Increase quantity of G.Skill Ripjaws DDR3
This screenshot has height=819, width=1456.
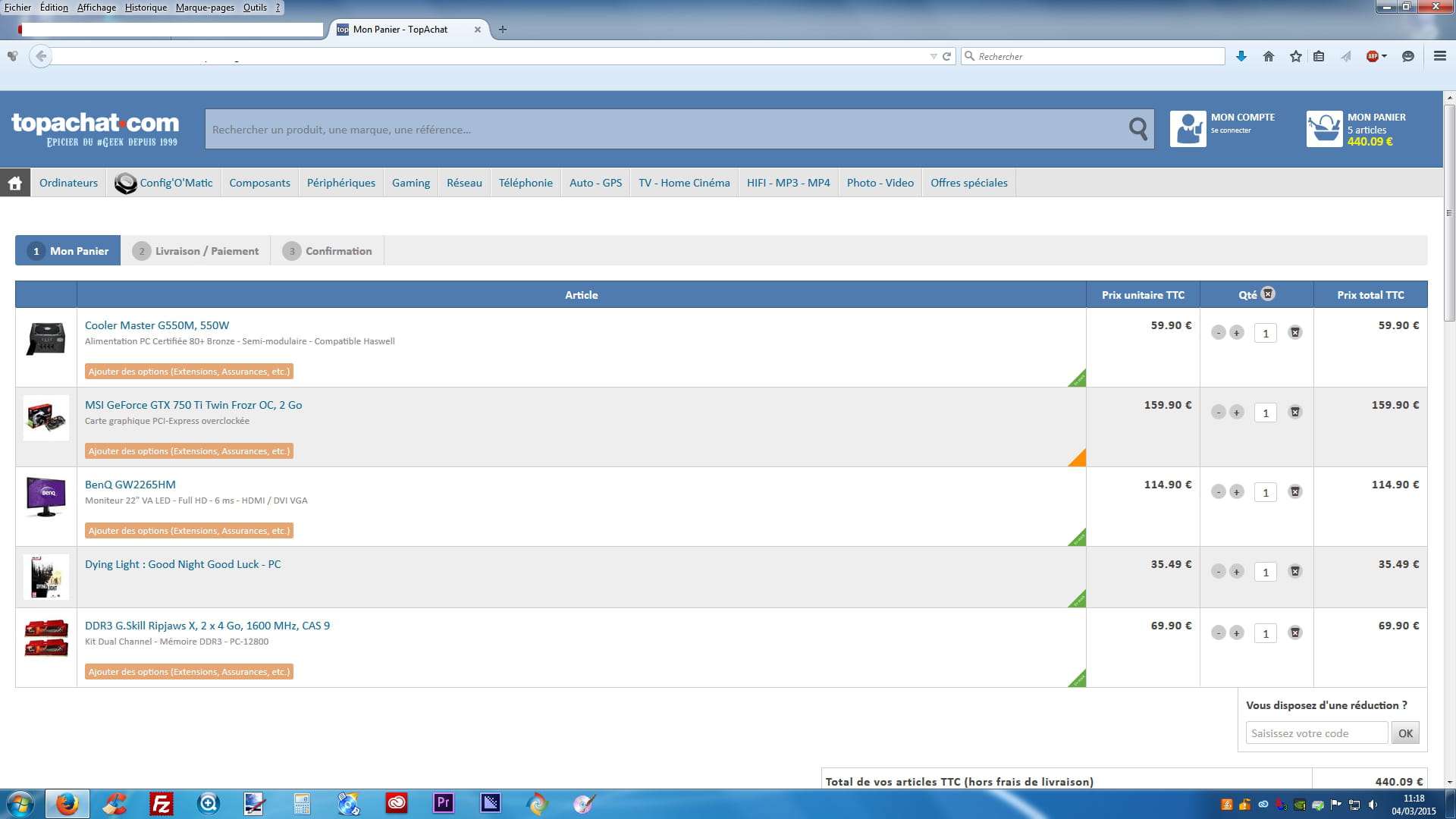pos(1237,633)
